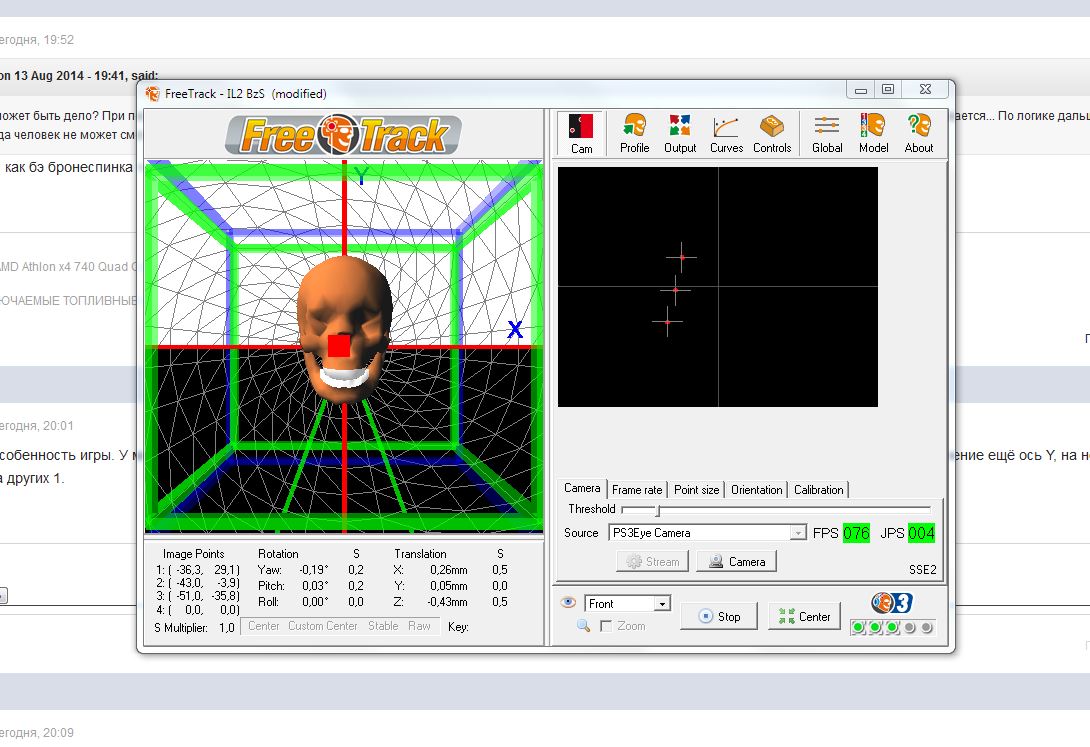The height and width of the screenshot is (747, 1090).
Task: Click the Camera settings button
Action: click(737, 561)
